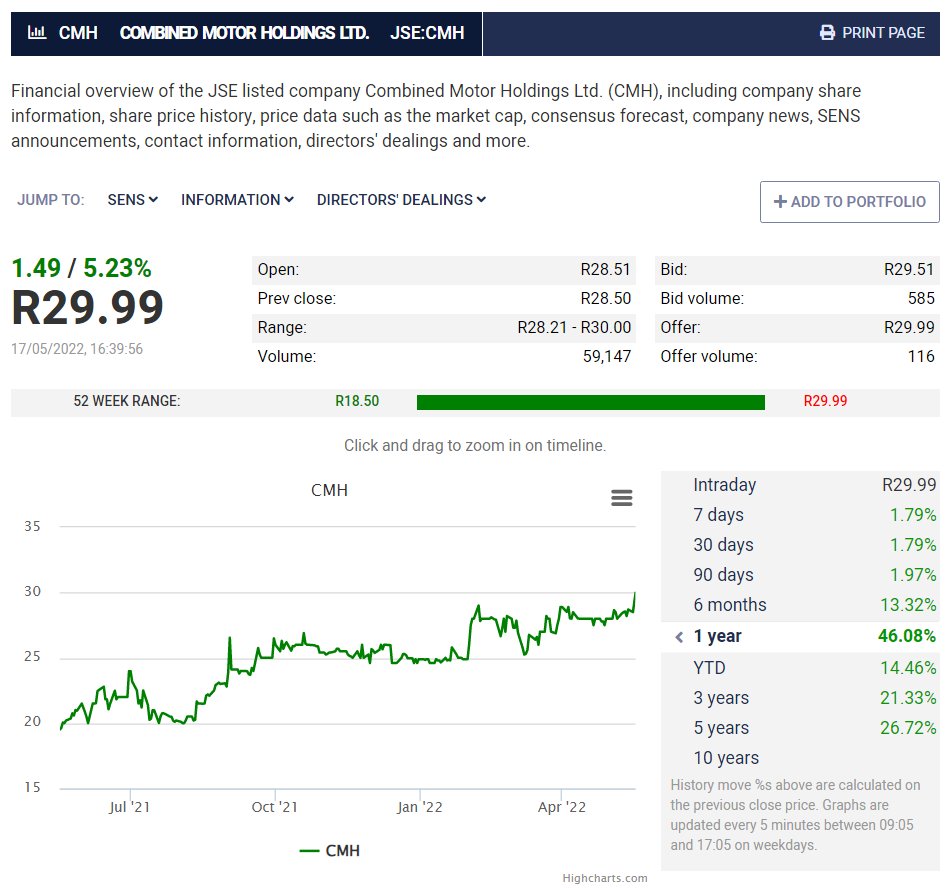The height and width of the screenshot is (889, 952).
Task: Click the Jan '22 axis label
Action: tap(420, 807)
